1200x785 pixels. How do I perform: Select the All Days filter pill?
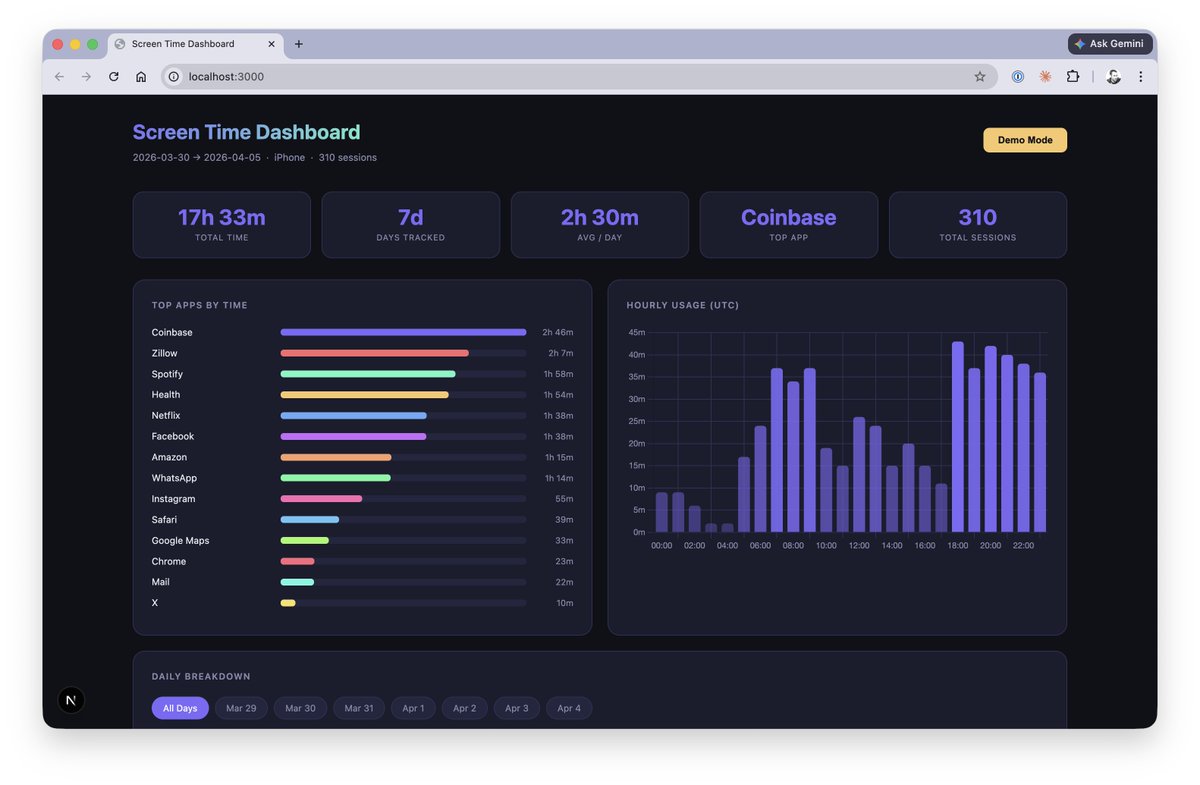coord(180,708)
